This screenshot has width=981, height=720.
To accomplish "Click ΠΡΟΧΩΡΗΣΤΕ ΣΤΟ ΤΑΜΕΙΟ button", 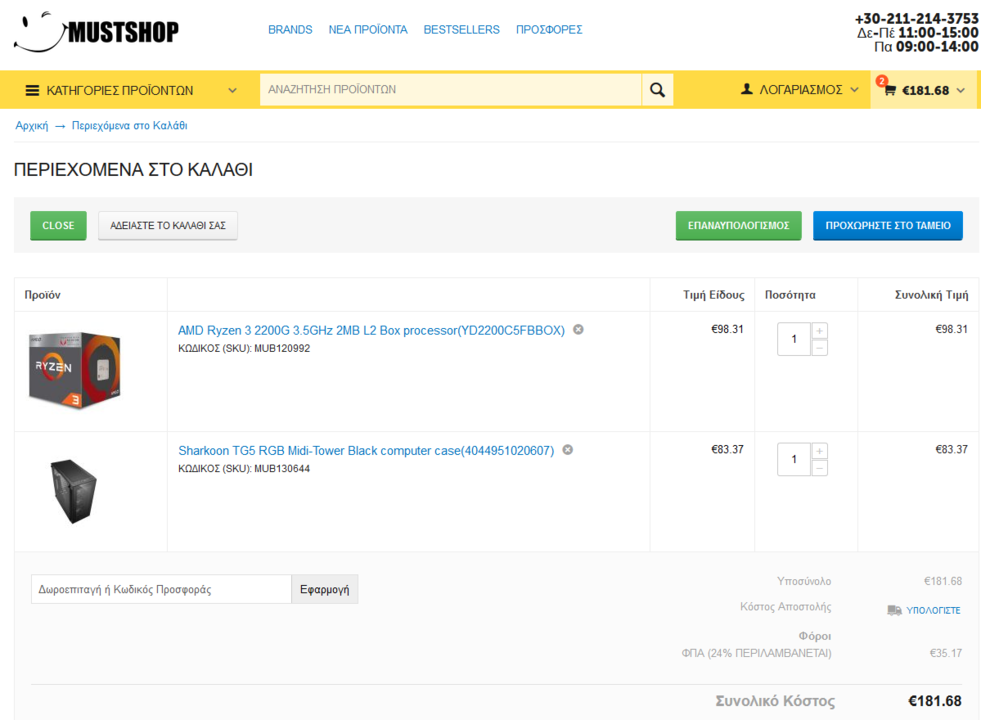I will coord(888,225).
